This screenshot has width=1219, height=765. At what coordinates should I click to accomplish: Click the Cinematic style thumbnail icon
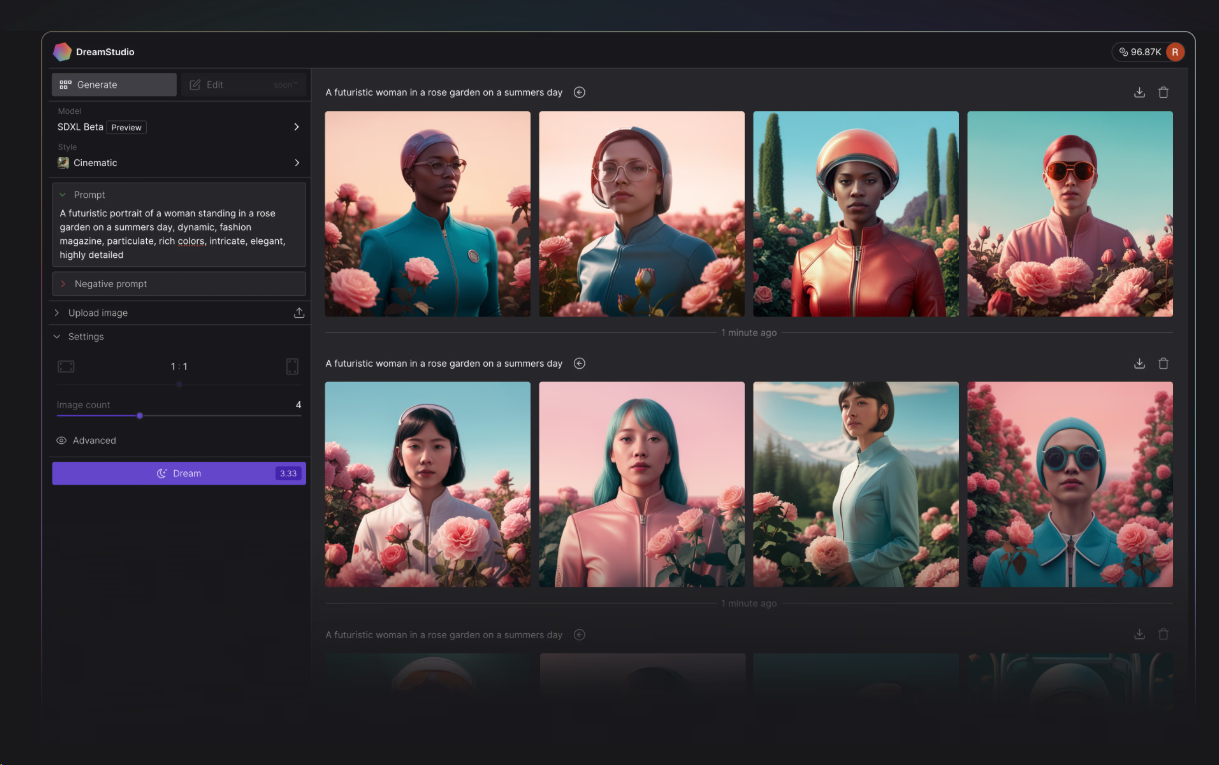click(63, 162)
